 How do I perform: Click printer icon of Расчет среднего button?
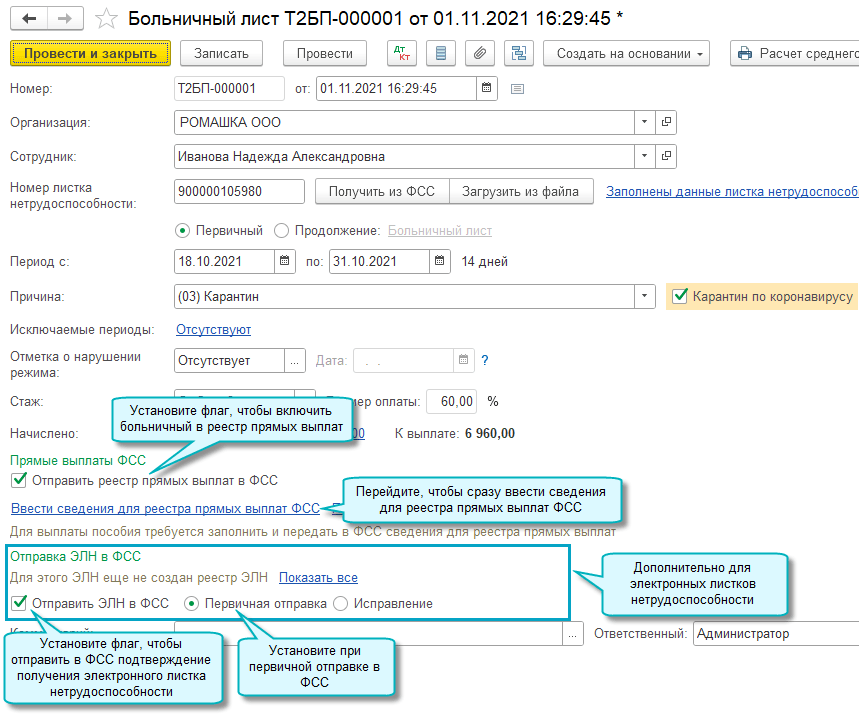tap(745, 53)
